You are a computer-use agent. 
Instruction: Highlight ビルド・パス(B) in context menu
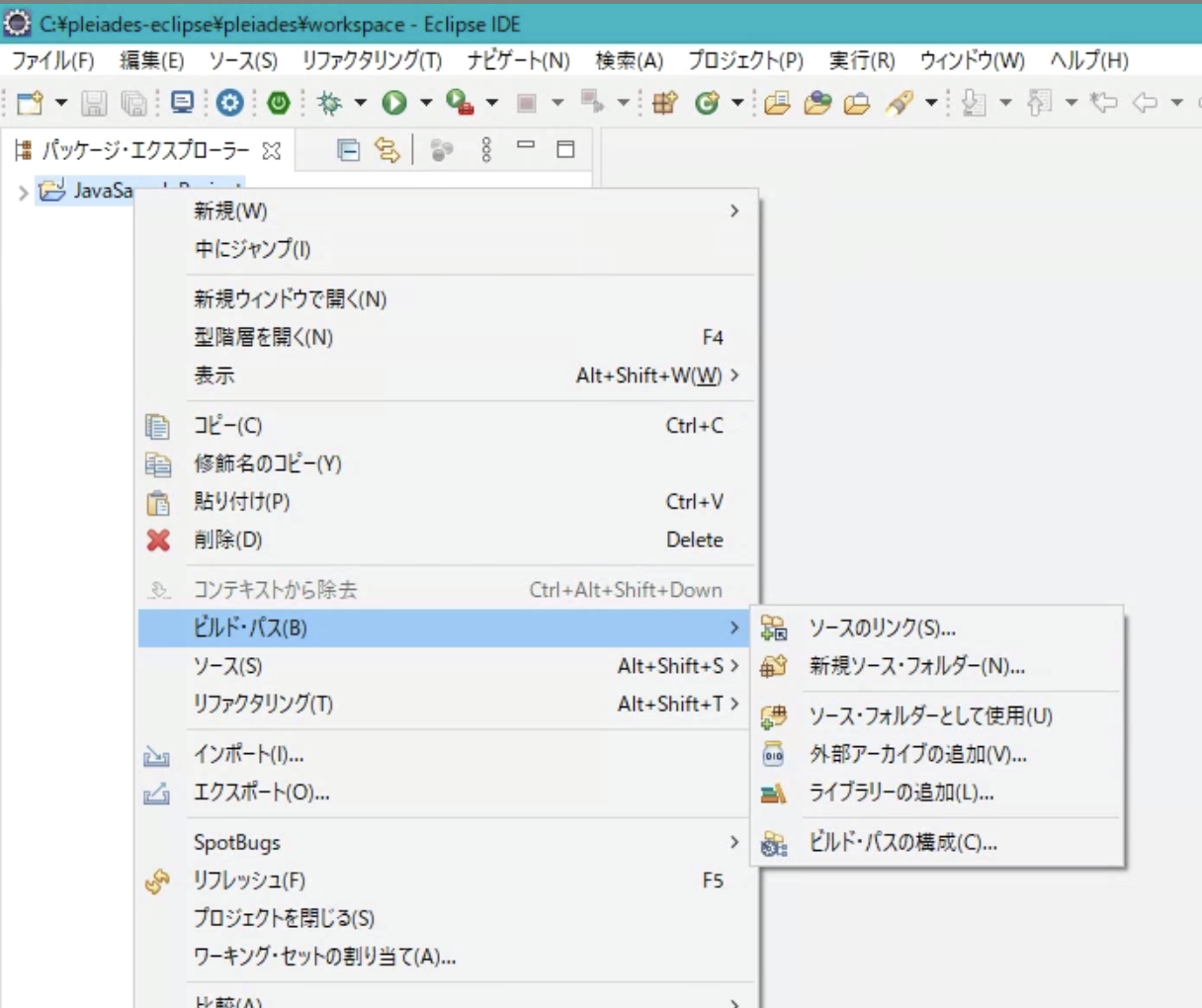446,629
